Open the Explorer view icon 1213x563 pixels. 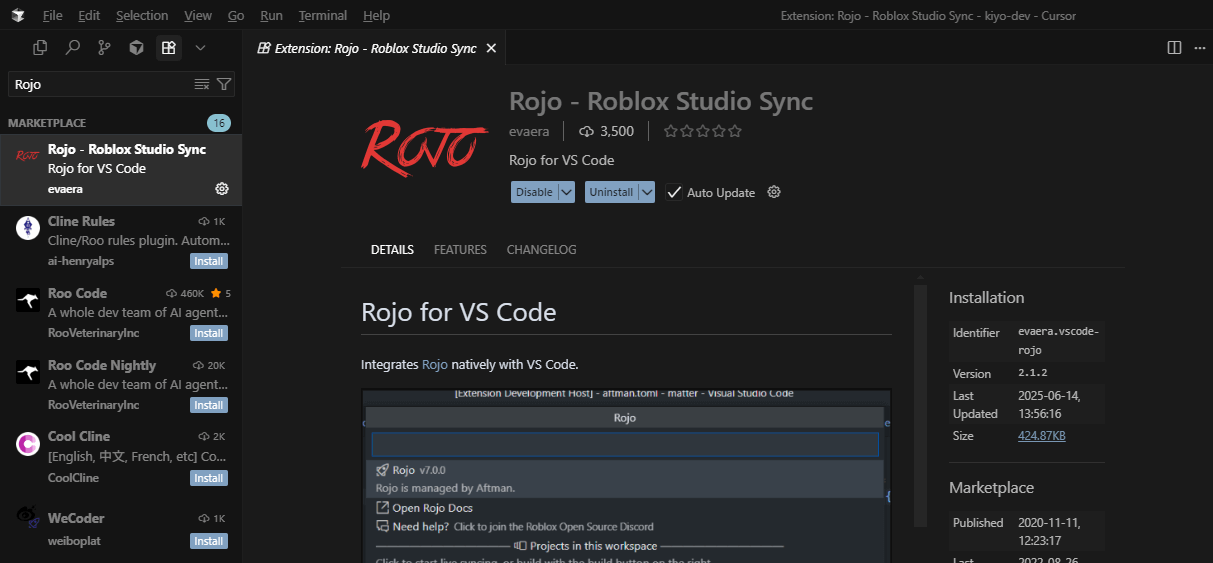point(40,47)
